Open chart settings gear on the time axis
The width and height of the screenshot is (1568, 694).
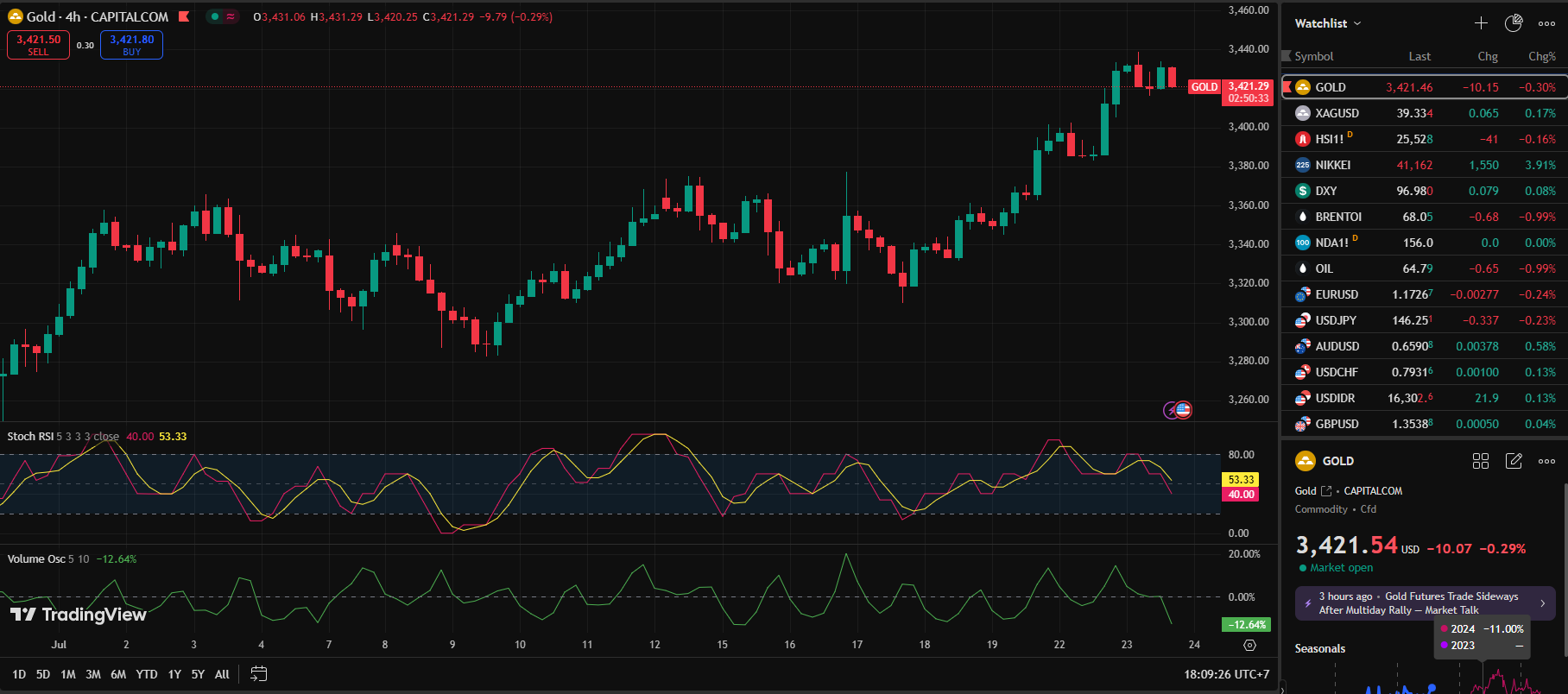point(1249,645)
